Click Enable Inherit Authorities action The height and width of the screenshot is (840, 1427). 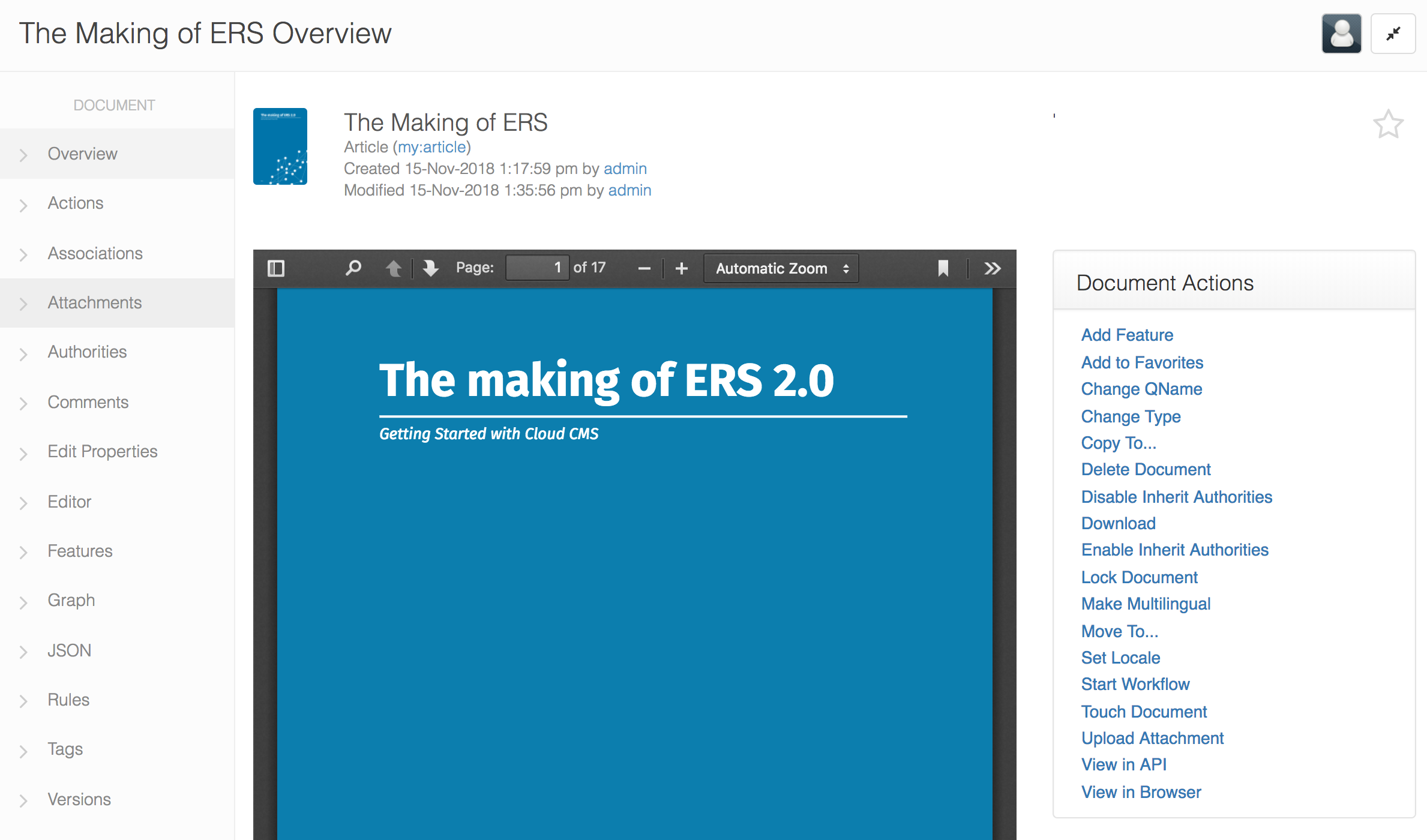click(x=1174, y=550)
